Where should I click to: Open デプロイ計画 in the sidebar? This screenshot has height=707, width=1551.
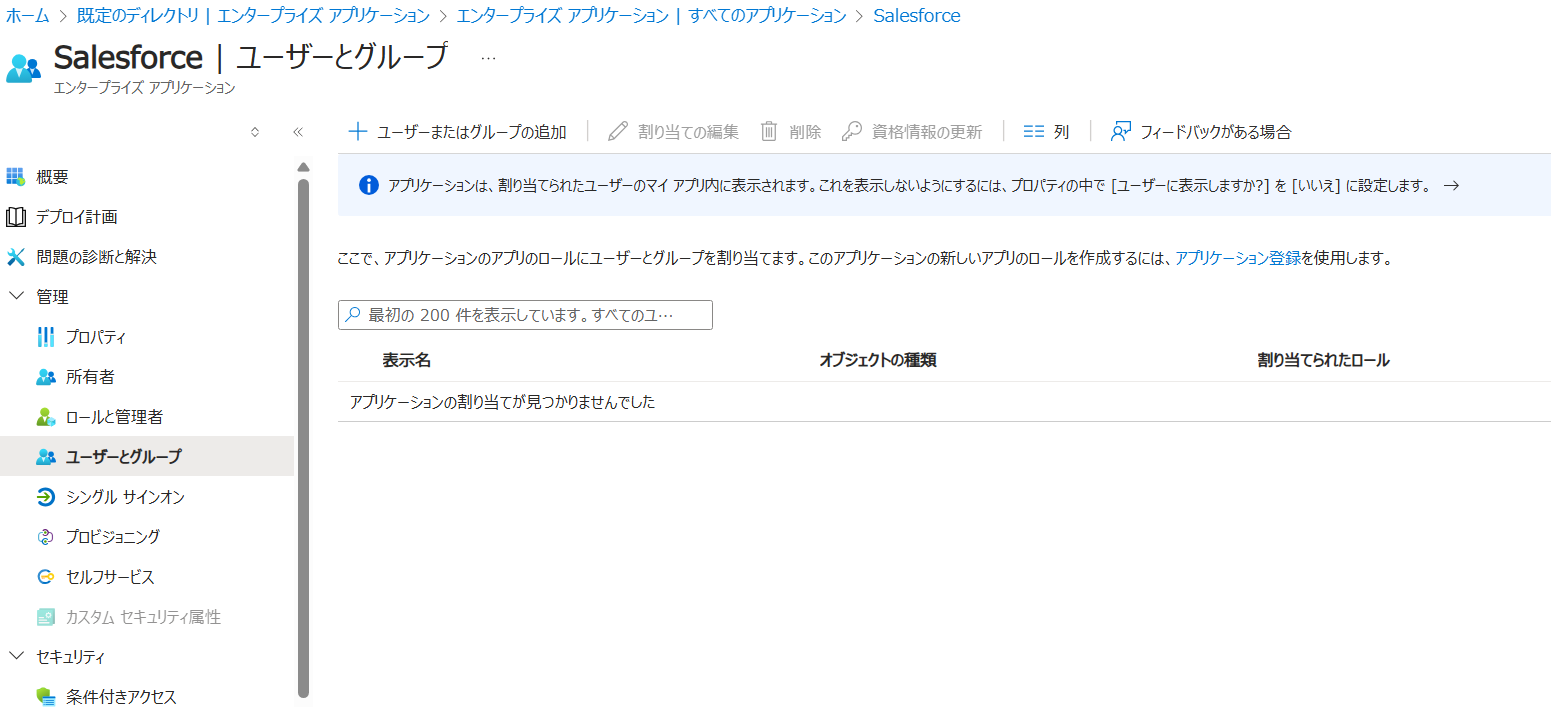point(77,217)
